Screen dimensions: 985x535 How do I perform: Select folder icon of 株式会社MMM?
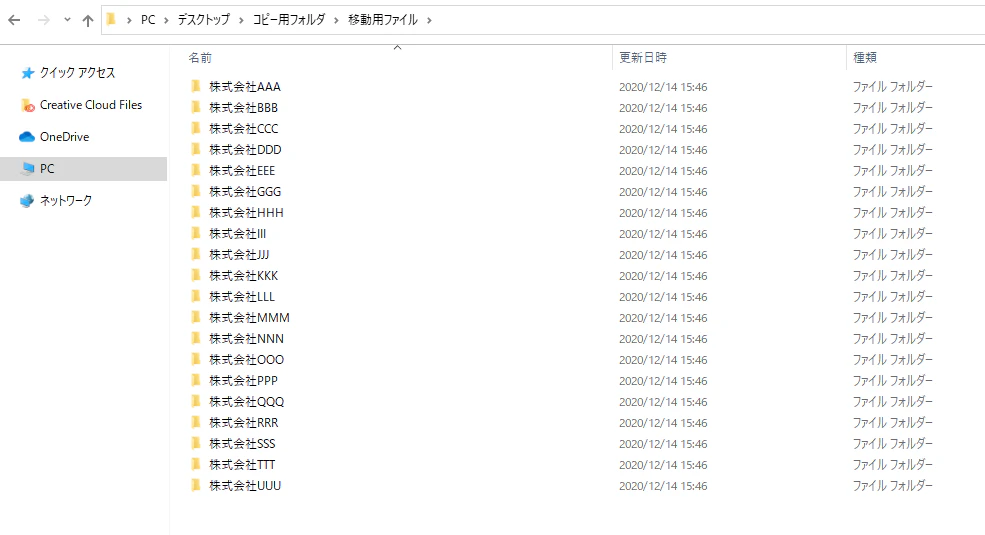pyautogui.click(x=196, y=317)
